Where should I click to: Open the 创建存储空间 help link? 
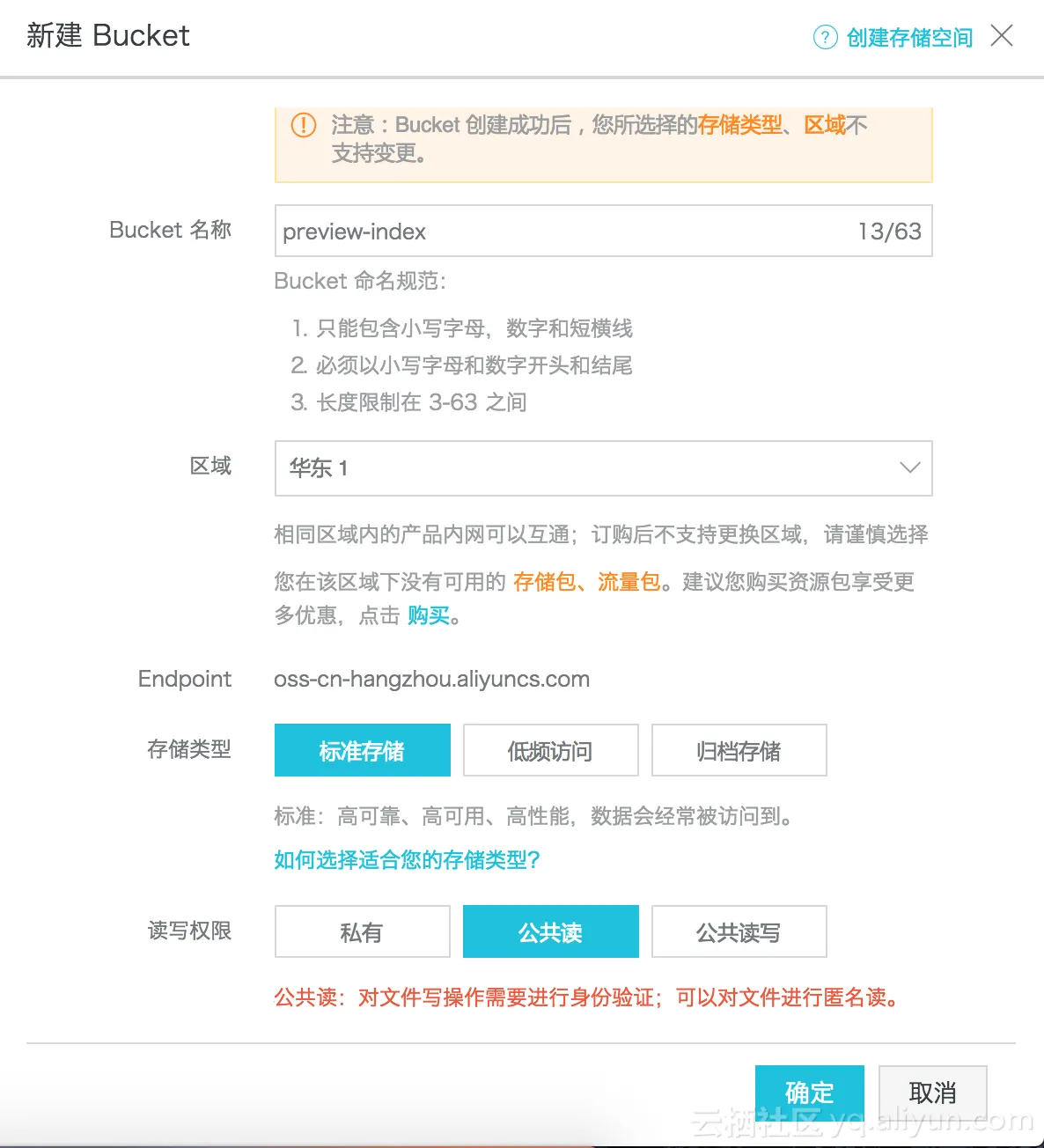click(x=909, y=38)
